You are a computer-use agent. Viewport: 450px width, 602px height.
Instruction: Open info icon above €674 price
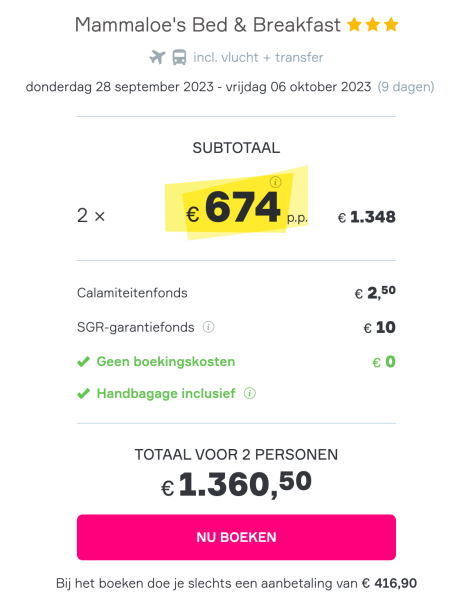coord(275,182)
